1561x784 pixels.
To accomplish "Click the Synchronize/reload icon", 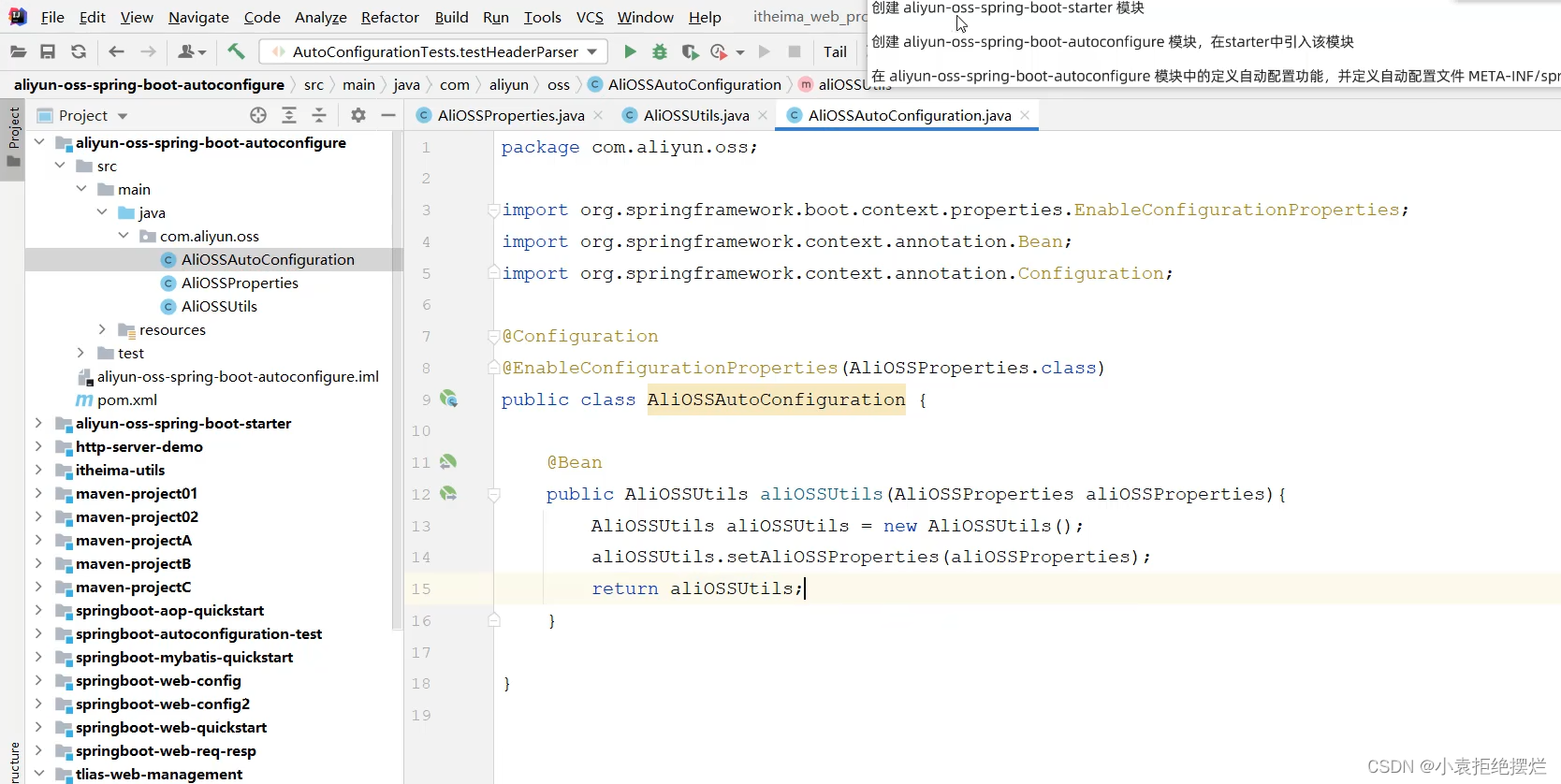I will [x=79, y=51].
